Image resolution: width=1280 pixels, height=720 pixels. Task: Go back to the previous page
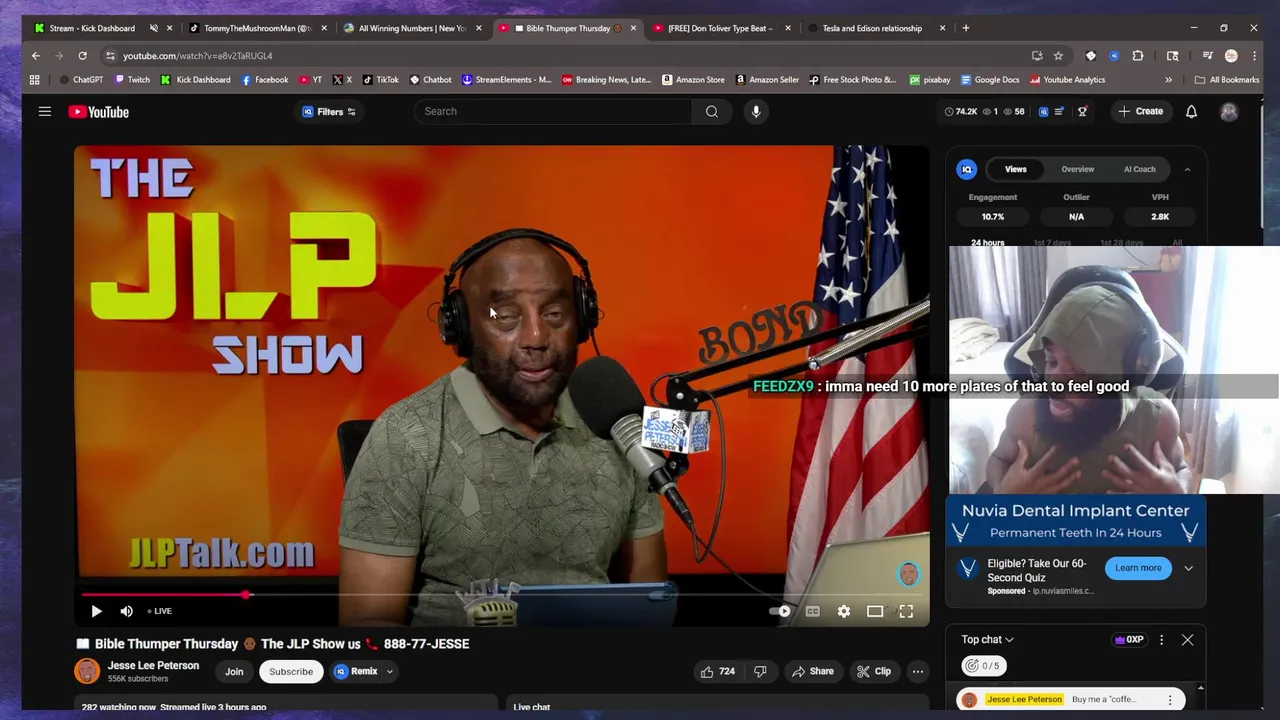36,56
